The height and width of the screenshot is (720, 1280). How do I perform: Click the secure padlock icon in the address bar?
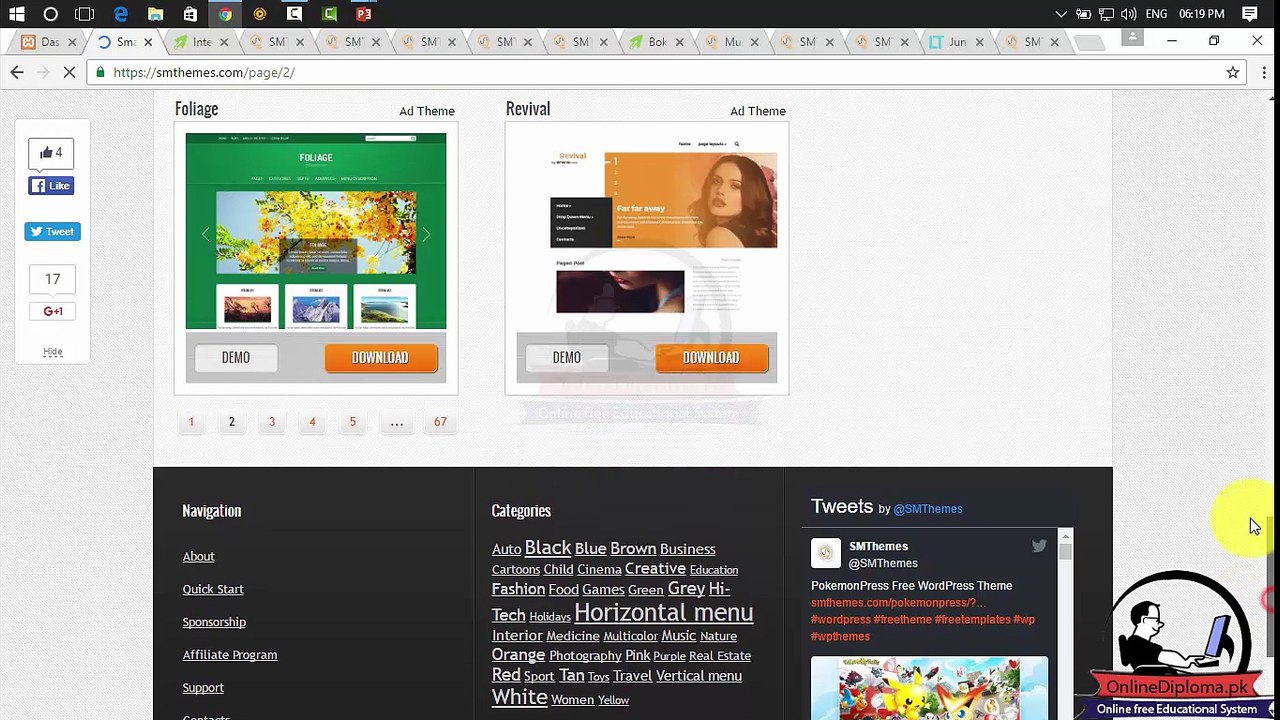(x=99, y=72)
